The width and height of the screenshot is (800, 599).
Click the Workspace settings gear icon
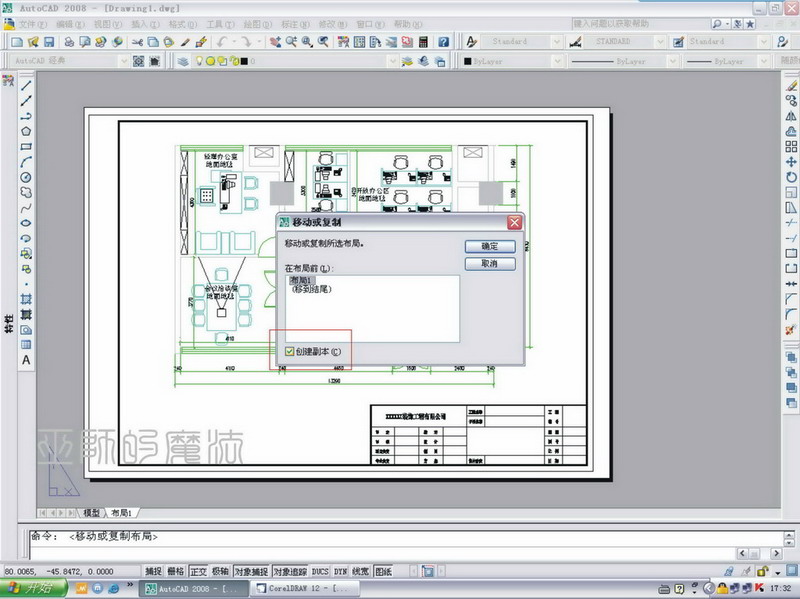[x=138, y=62]
